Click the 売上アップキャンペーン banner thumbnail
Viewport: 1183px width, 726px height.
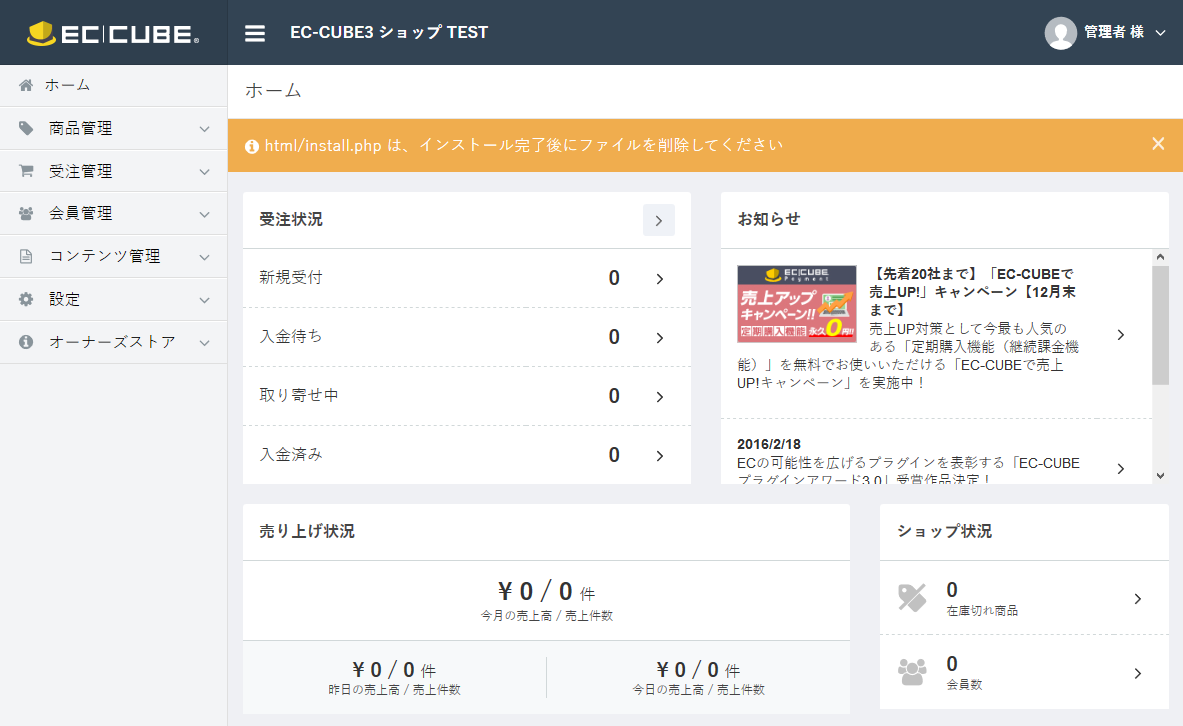(796, 303)
